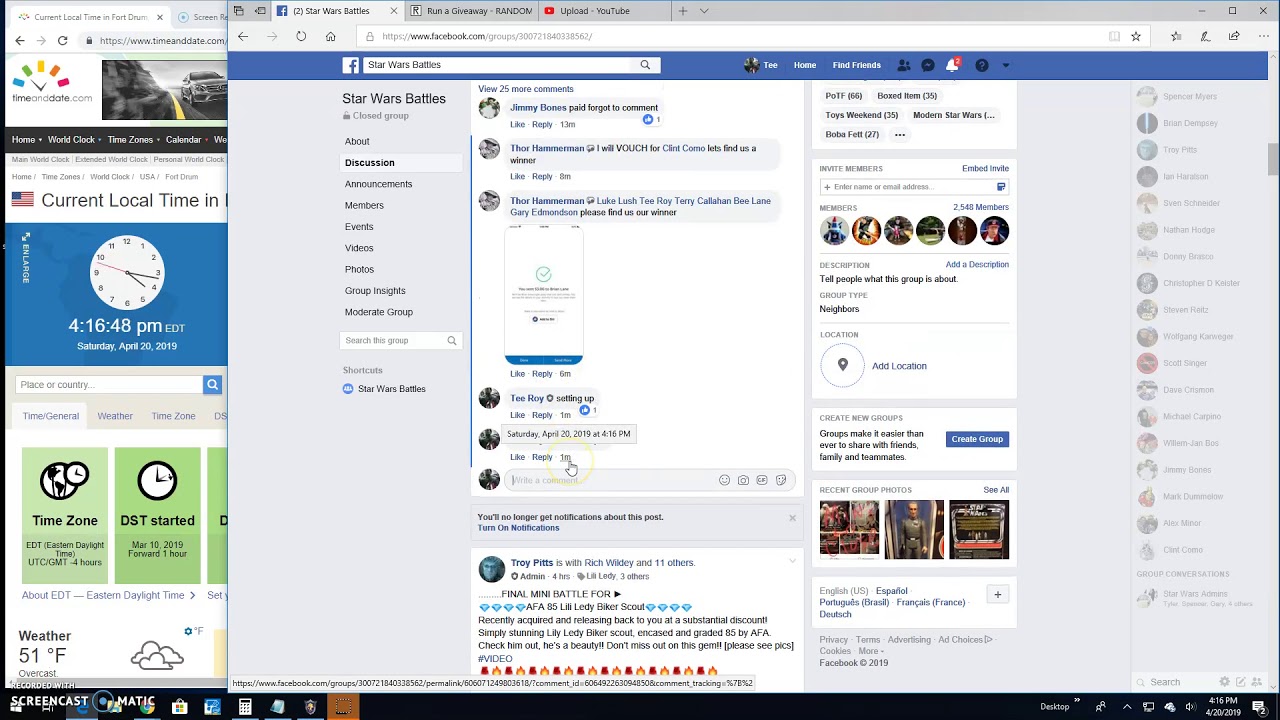The width and height of the screenshot is (1280, 720).
Task: Click Weather tab in timeanddate window
Action: [x=115, y=416]
